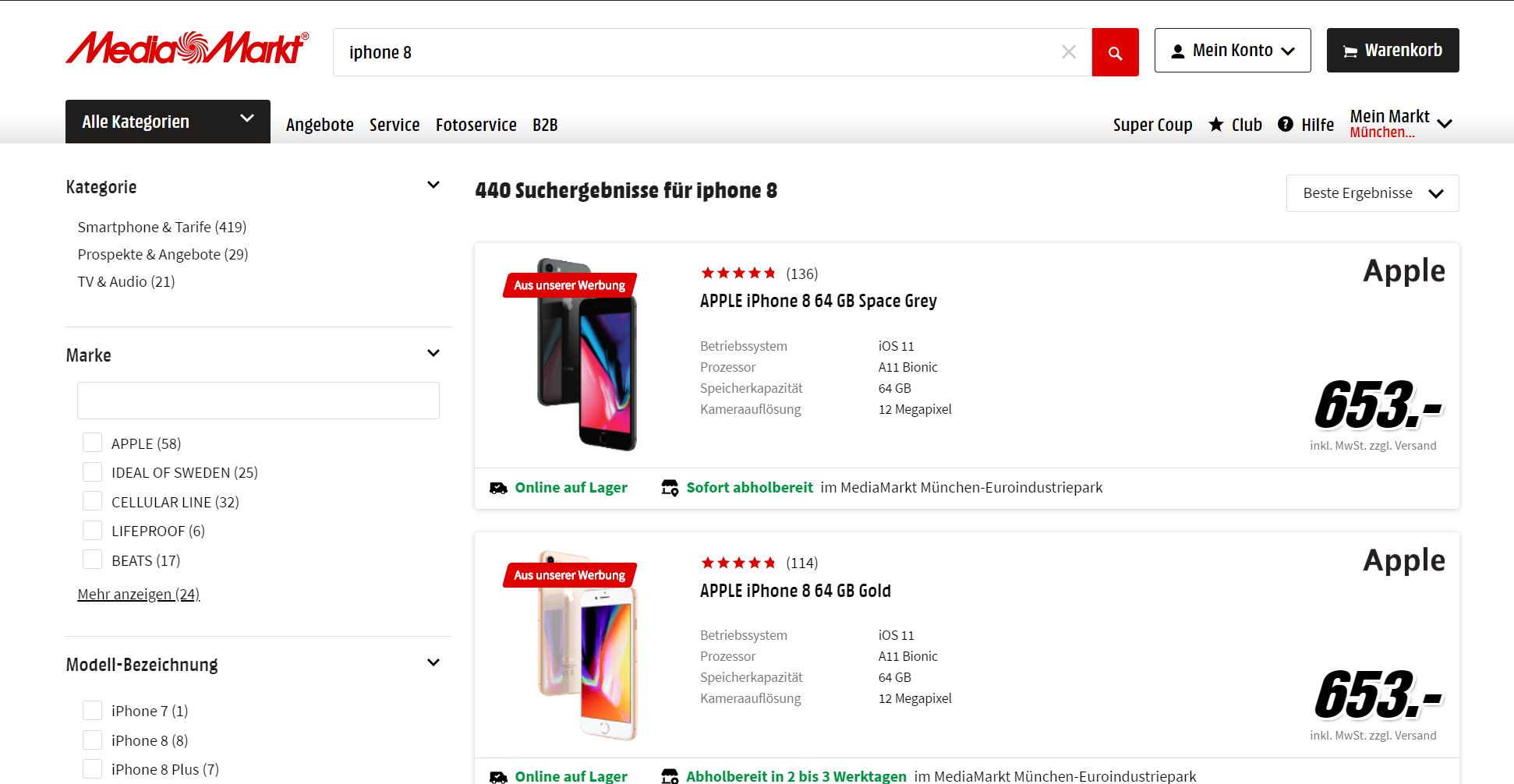This screenshot has height=784, width=1514.
Task: Check the APPLE brand filter
Action: [92, 442]
